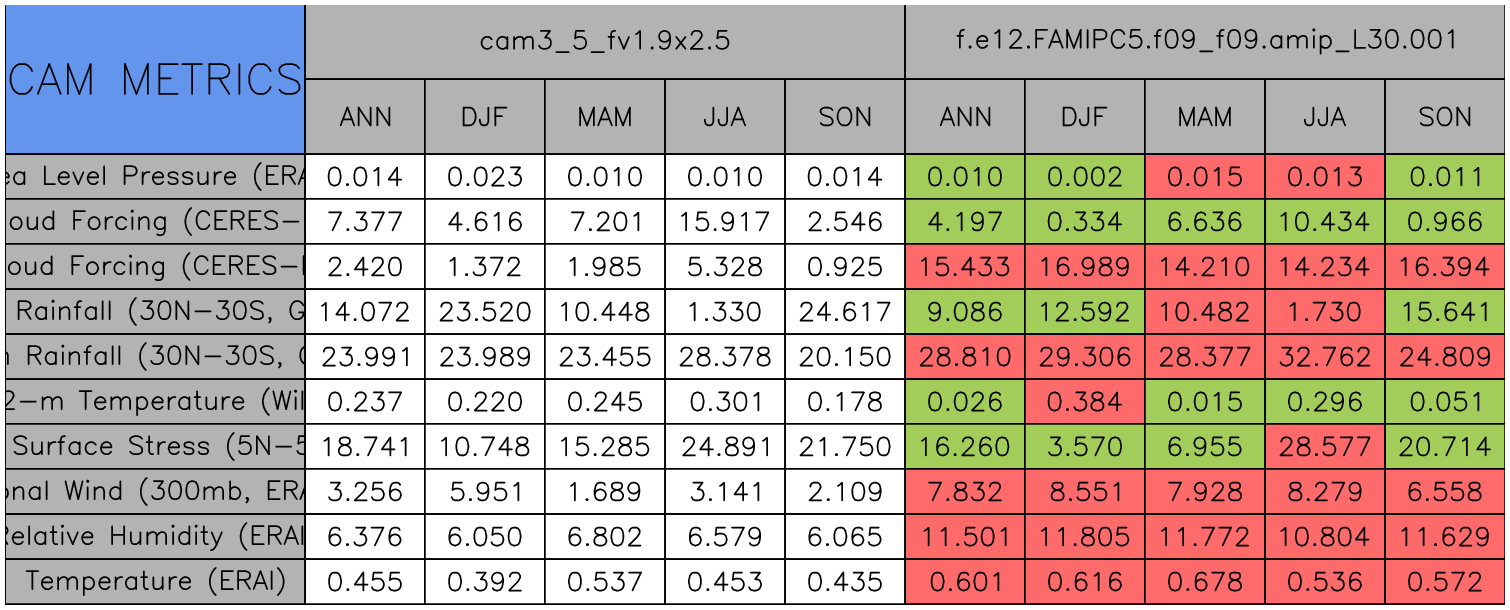Click the MAM header under f.e12.FAMIPC5

tap(1205, 117)
